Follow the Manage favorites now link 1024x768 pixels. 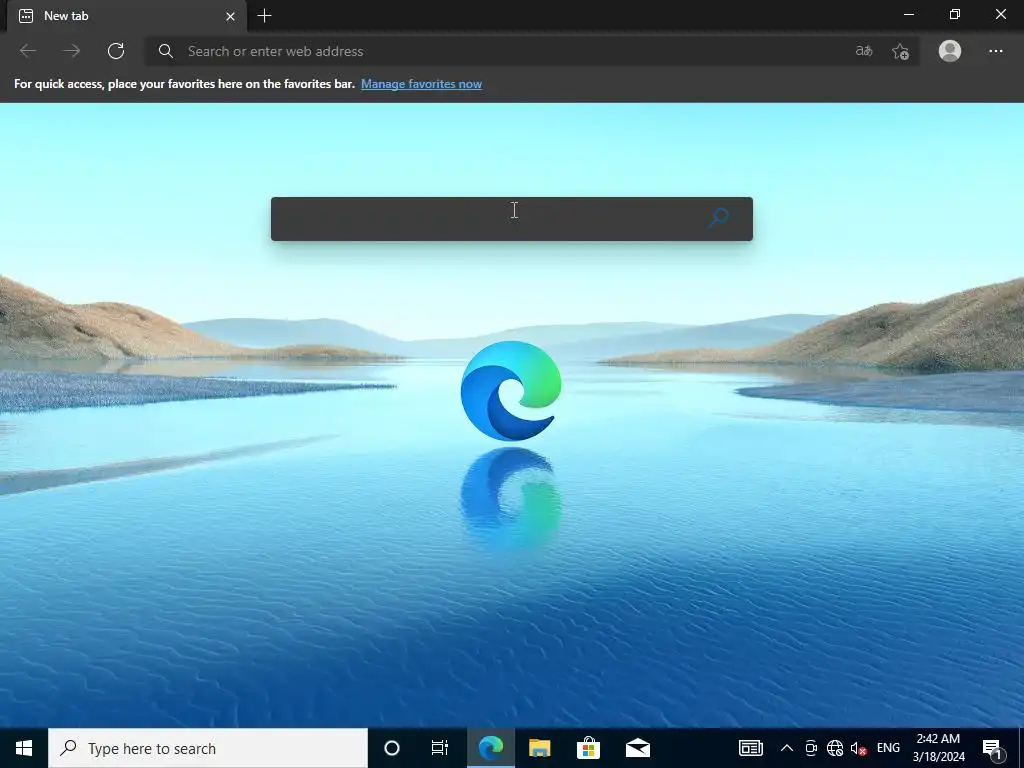[x=421, y=84]
